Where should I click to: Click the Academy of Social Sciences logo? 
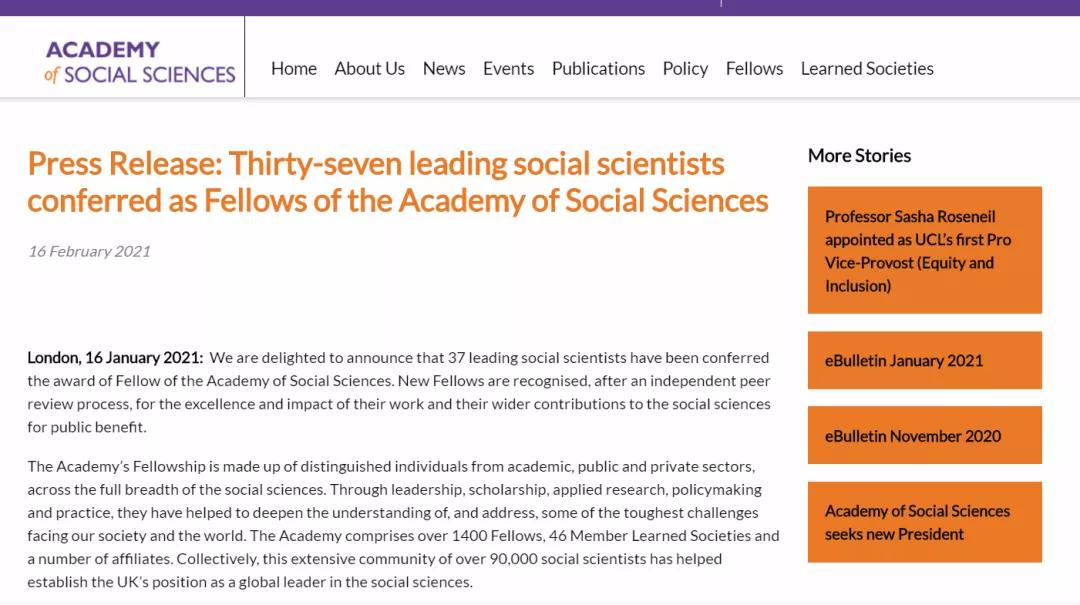click(x=140, y=61)
